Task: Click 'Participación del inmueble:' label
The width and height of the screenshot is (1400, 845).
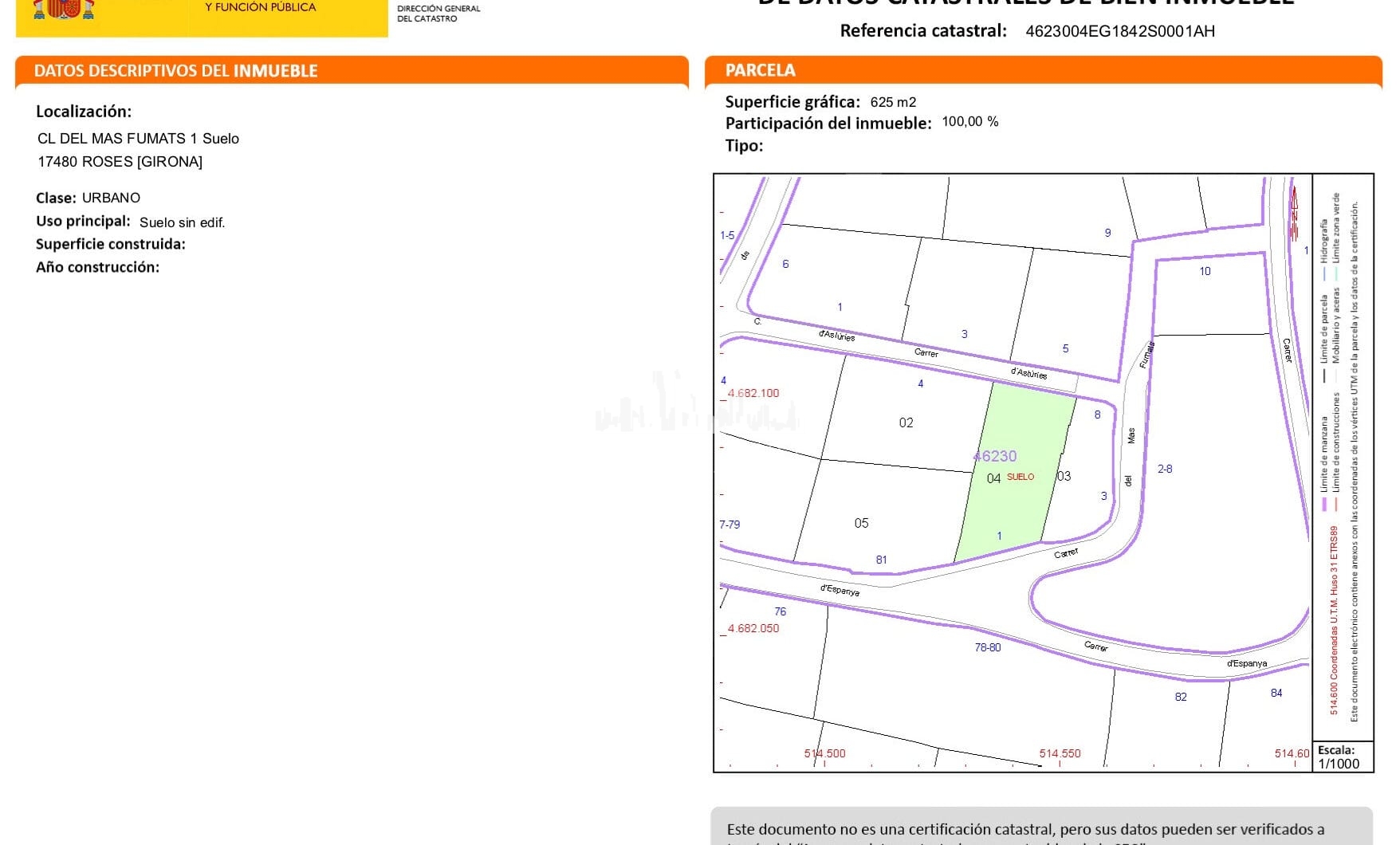Action: coord(828,124)
